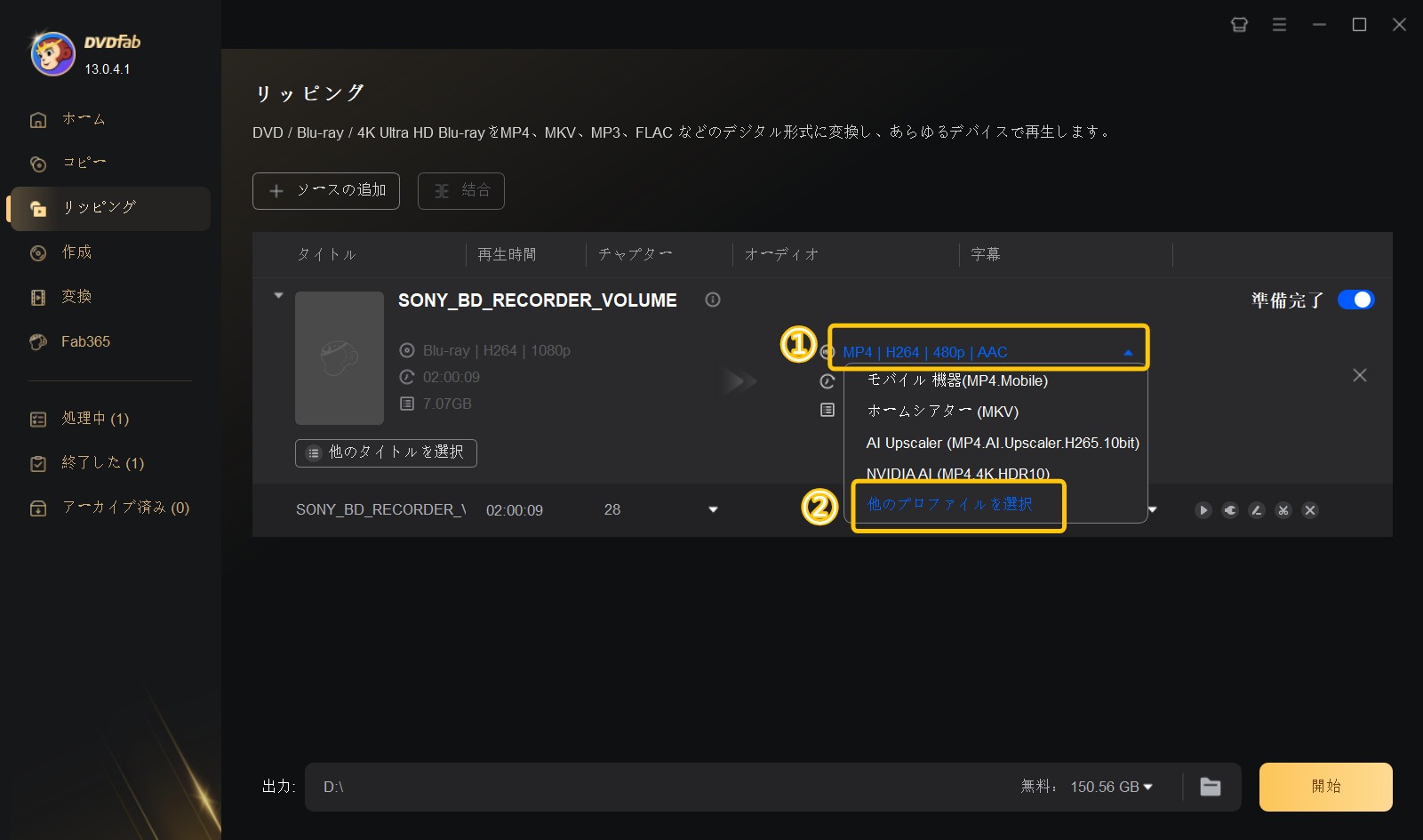
Task: Select AI Upscaler (MP4.AI.Upscaler.H265.10bit) profile
Action: coord(1003,443)
